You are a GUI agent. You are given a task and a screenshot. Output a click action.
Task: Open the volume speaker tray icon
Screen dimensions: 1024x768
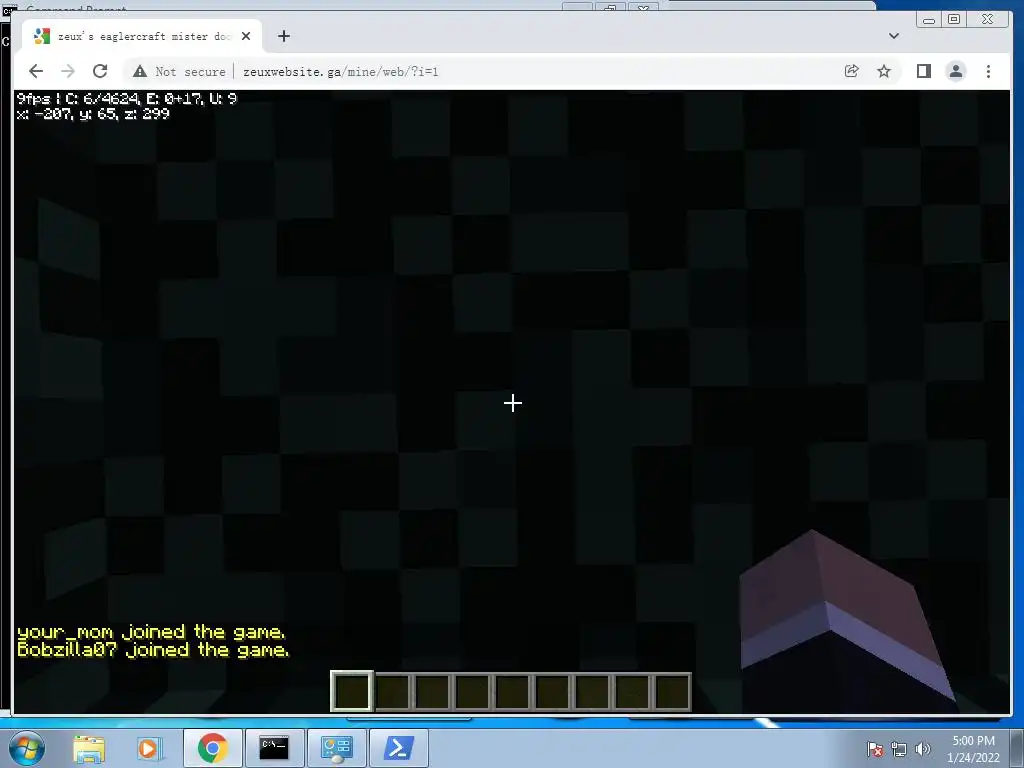(923, 749)
